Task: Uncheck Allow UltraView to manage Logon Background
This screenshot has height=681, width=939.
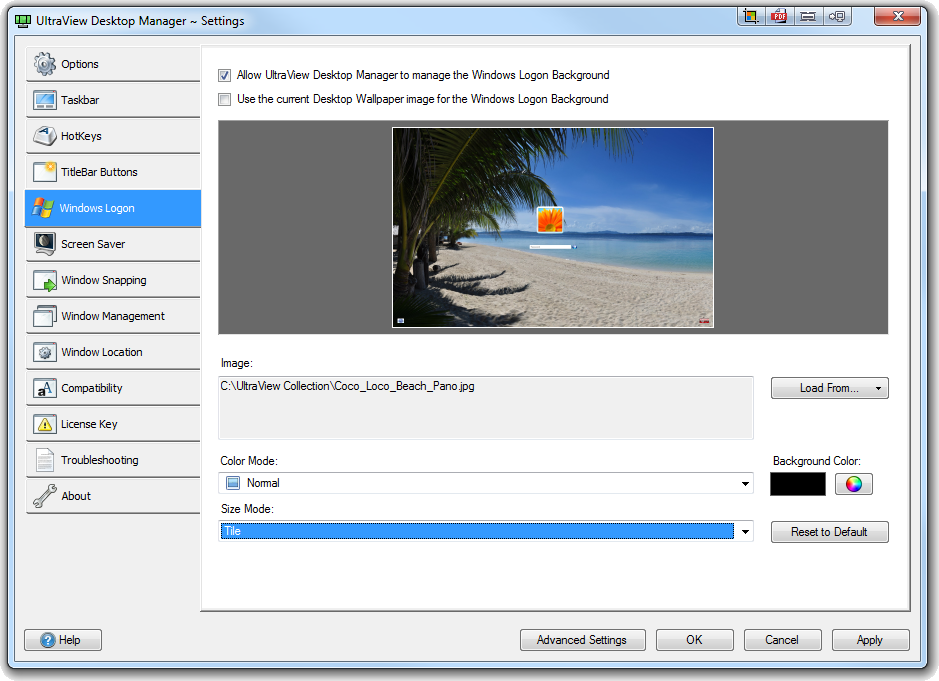Action: coord(225,75)
